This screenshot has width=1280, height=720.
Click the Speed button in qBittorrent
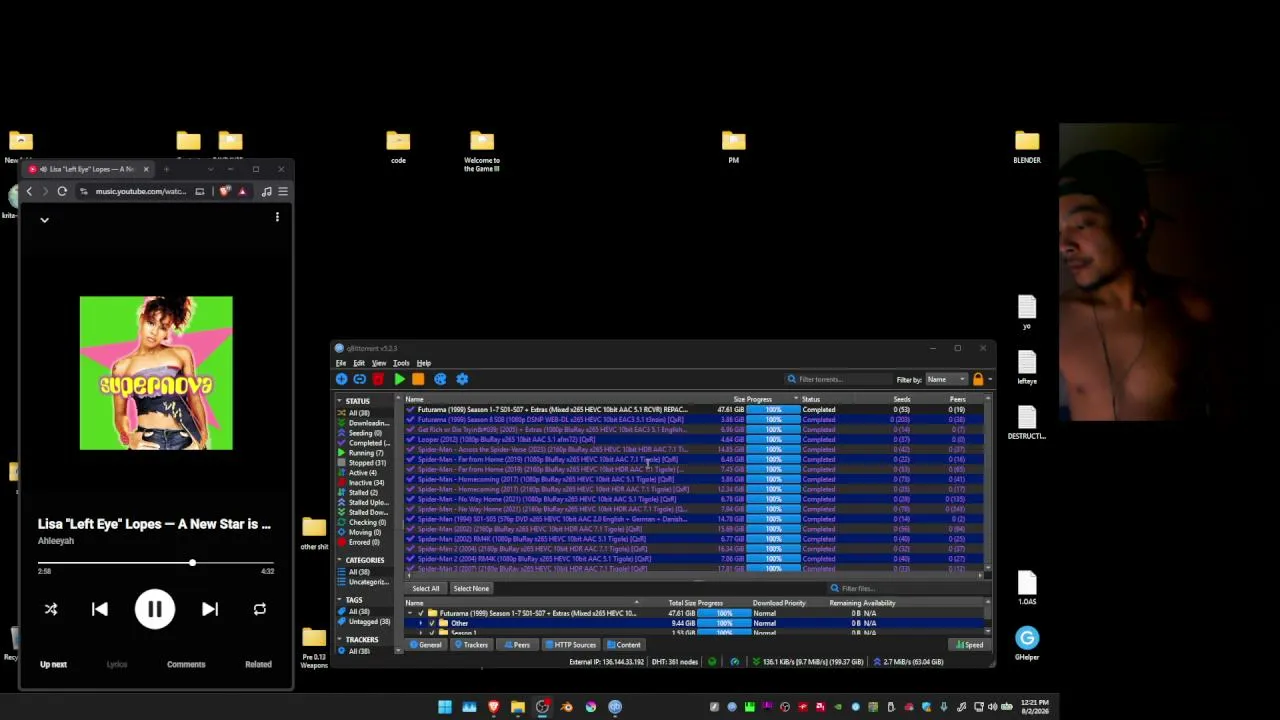(x=969, y=645)
